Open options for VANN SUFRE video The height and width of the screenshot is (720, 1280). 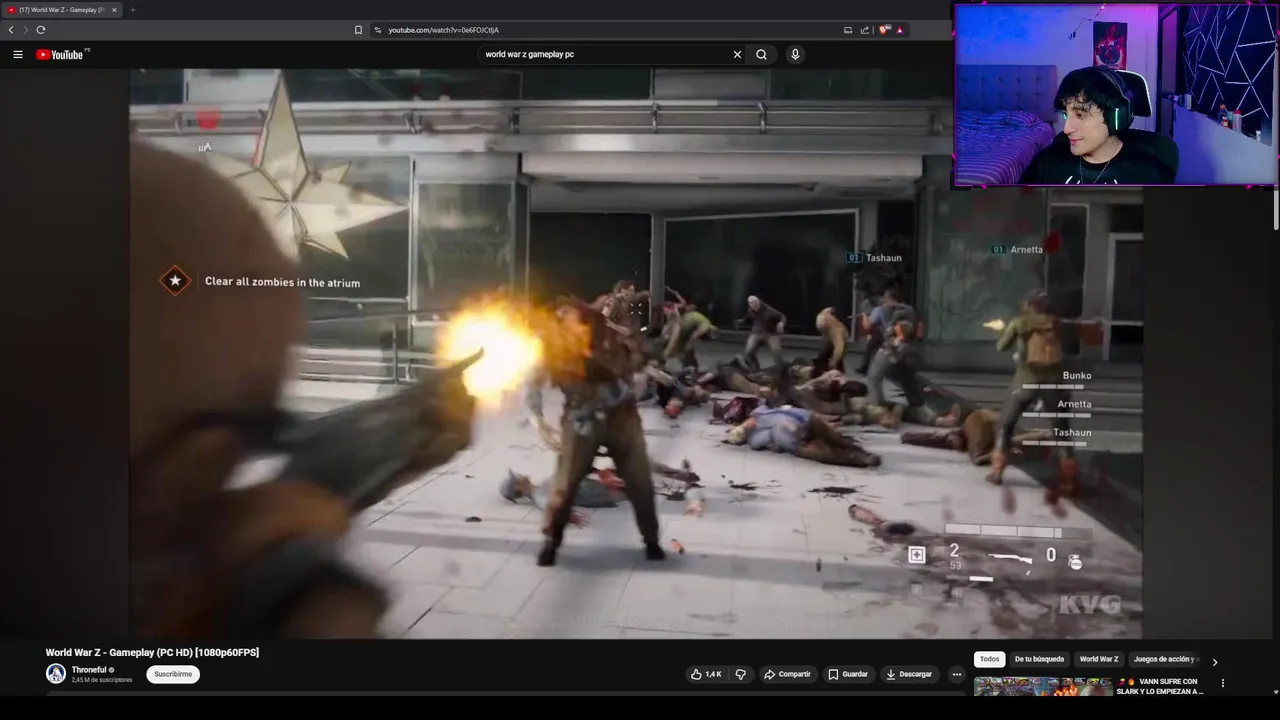click(x=1222, y=683)
